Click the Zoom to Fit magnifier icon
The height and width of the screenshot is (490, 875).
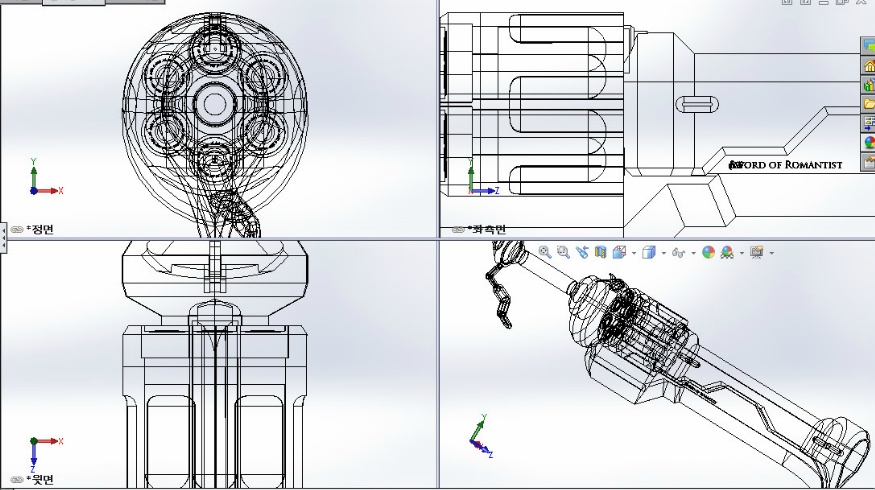(x=545, y=253)
